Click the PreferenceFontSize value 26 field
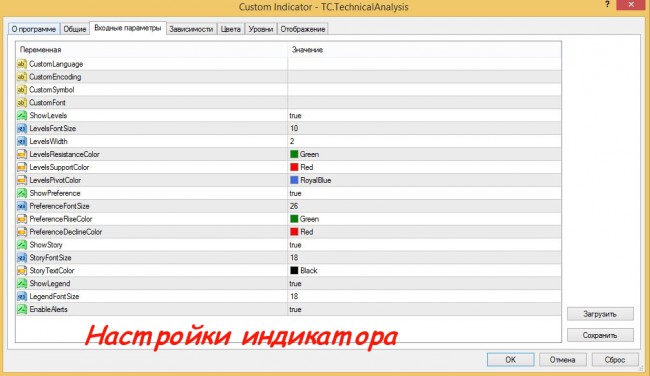This screenshot has height=376, width=650. point(424,206)
